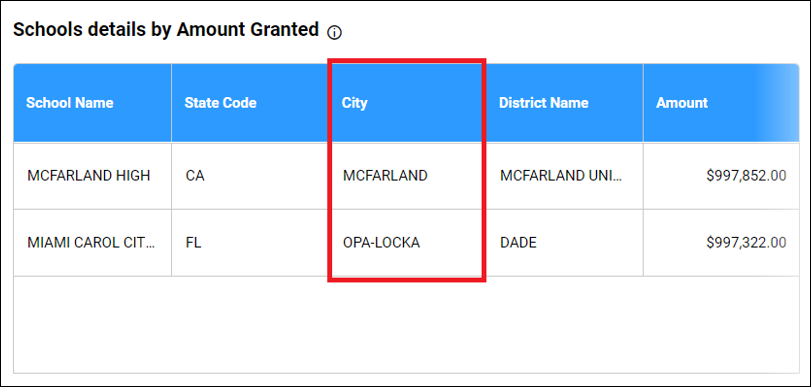Click the info icon beside the title
The height and width of the screenshot is (387, 811).
click(335, 33)
